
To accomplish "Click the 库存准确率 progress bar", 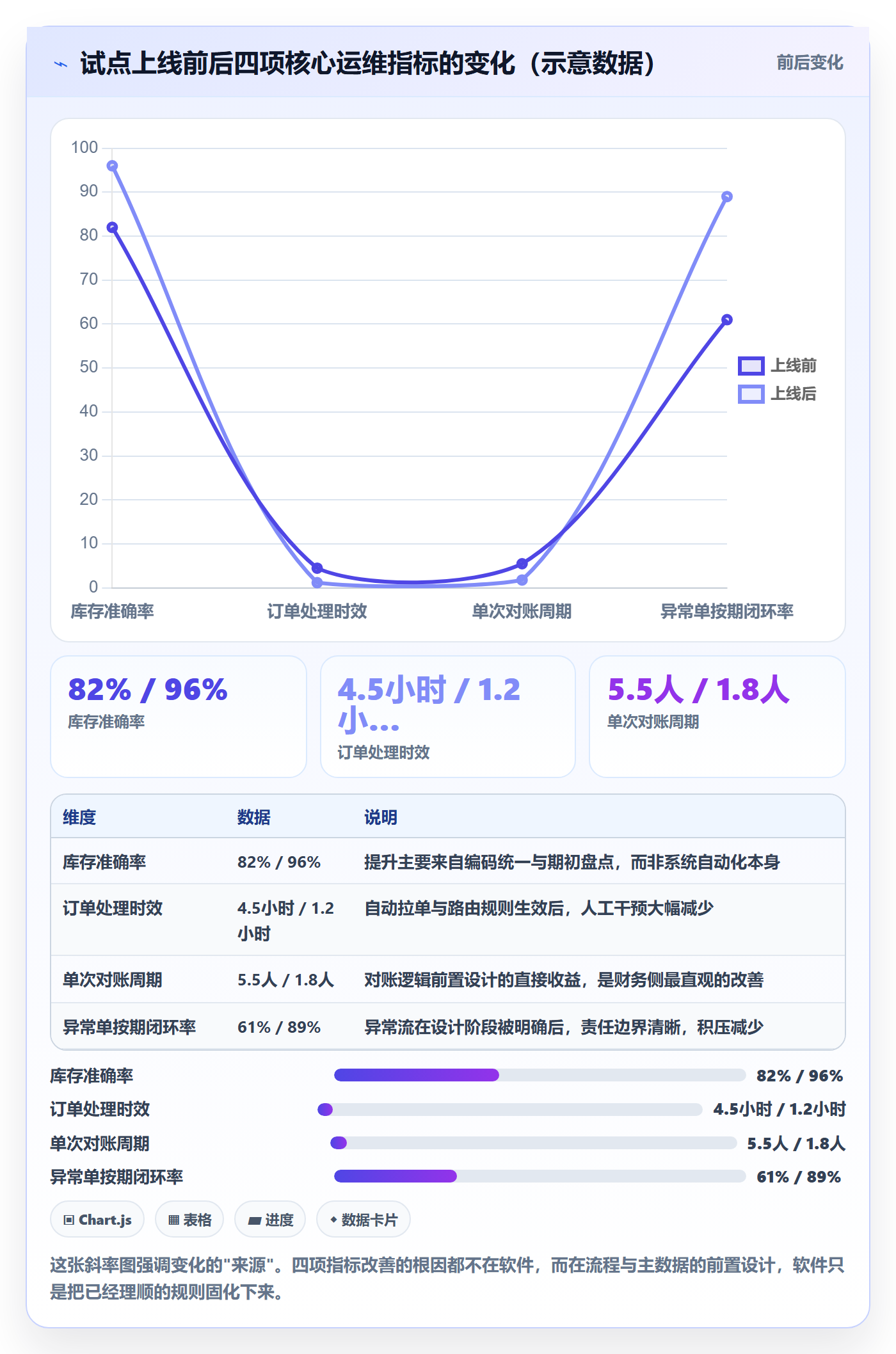I will (540, 1075).
